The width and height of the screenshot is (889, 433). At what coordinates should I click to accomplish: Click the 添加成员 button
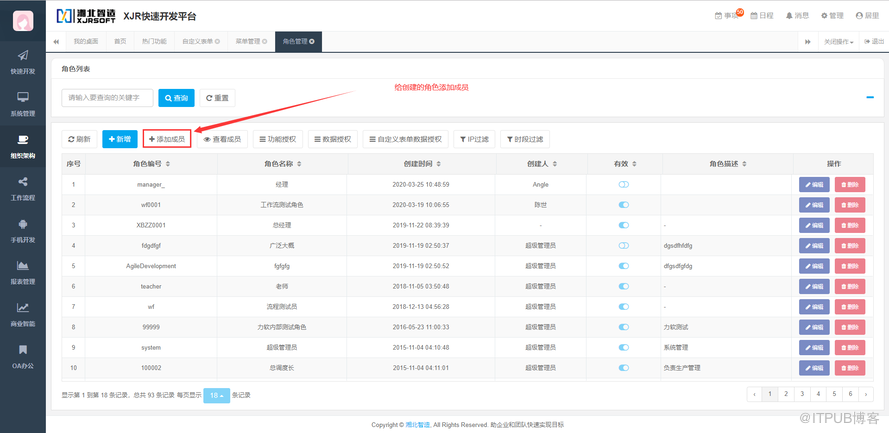pyautogui.click(x=167, y=139)
